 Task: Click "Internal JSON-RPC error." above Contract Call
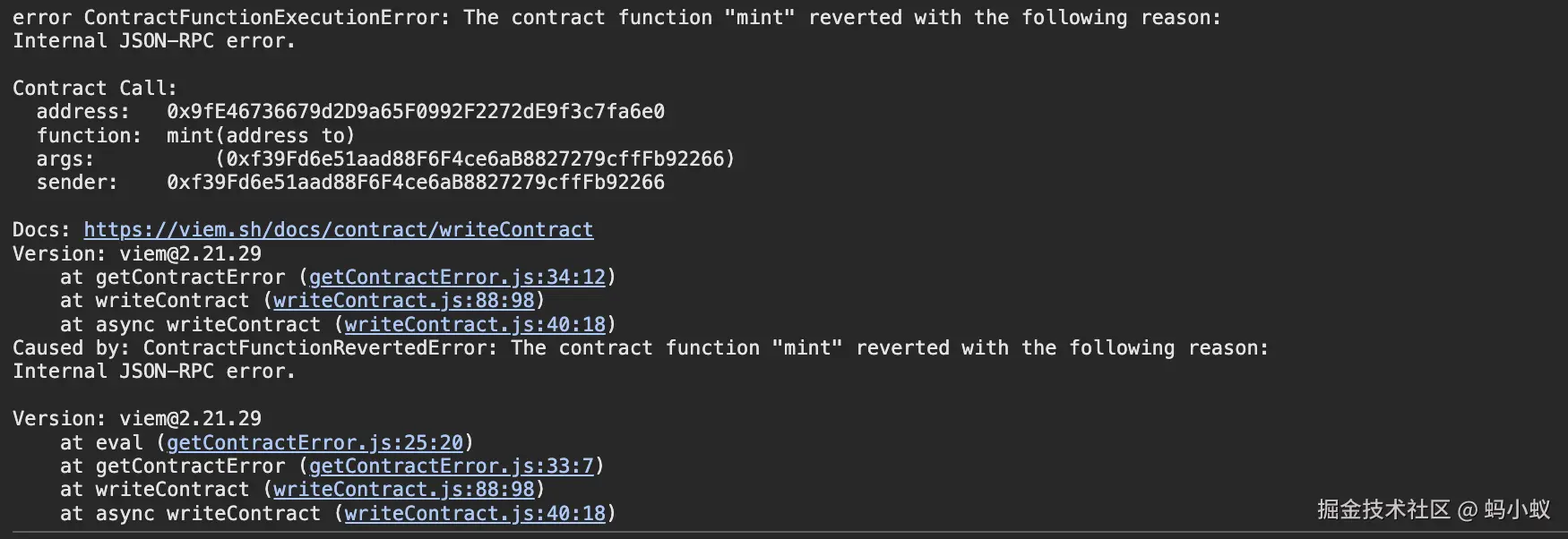(x=153, y=41)
